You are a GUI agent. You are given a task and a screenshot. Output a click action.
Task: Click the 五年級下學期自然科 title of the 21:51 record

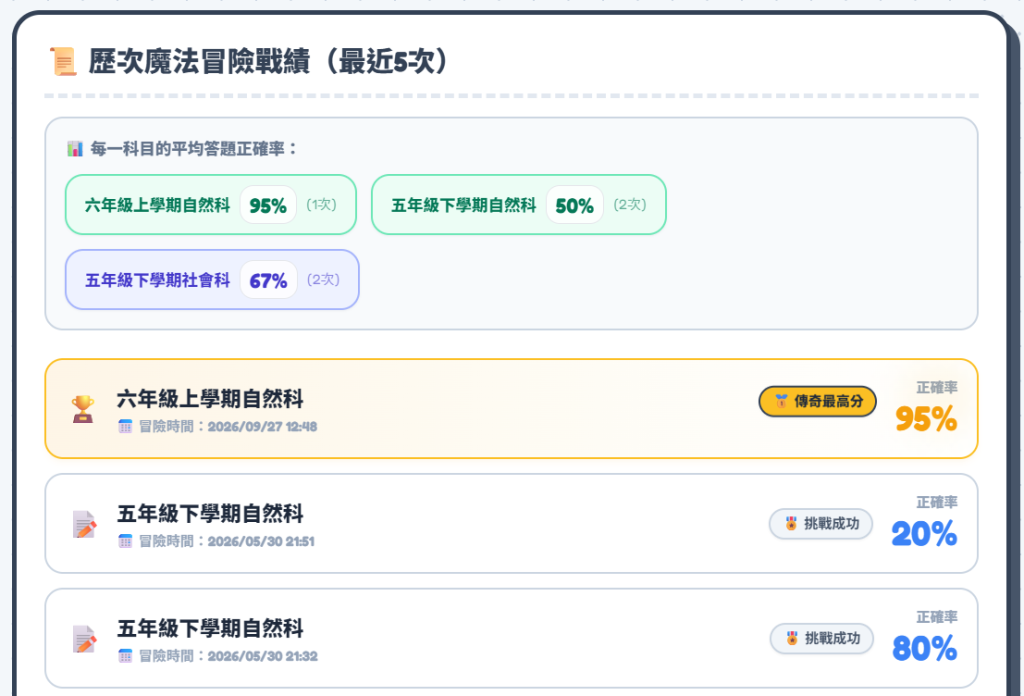tap(210, 514)
